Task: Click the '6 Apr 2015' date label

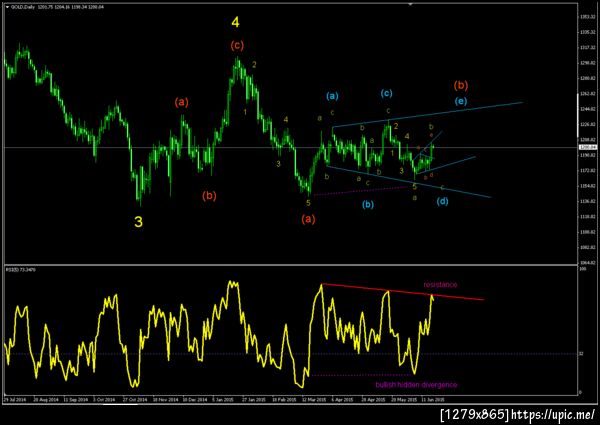Action: click(342, 399)
